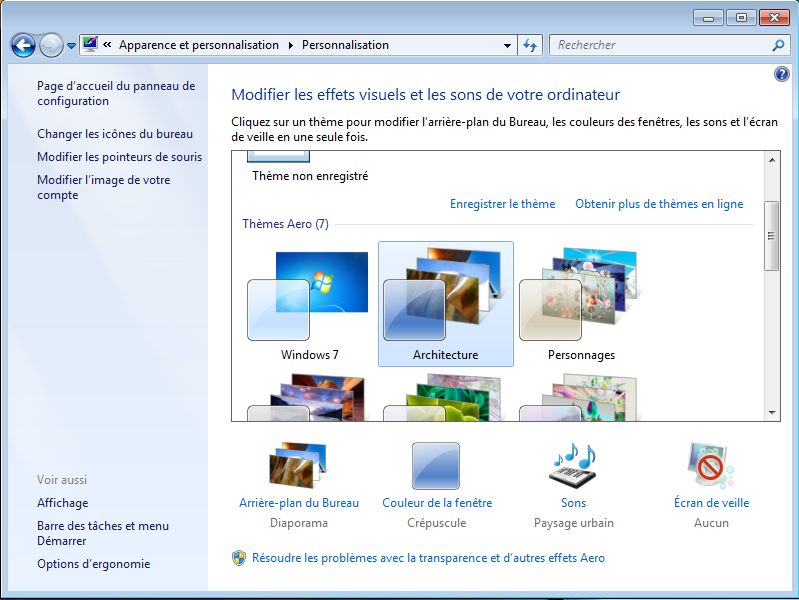Click scrollbar up arrow in themes list
The width and height of the screenshot is (799, 600).
click(772, 160)
